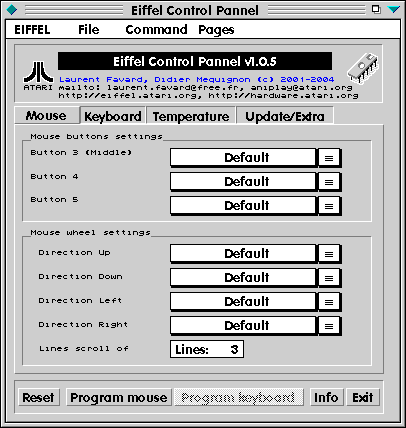
Task: Switch to the Temperature tab
Action: coord(191,116)
